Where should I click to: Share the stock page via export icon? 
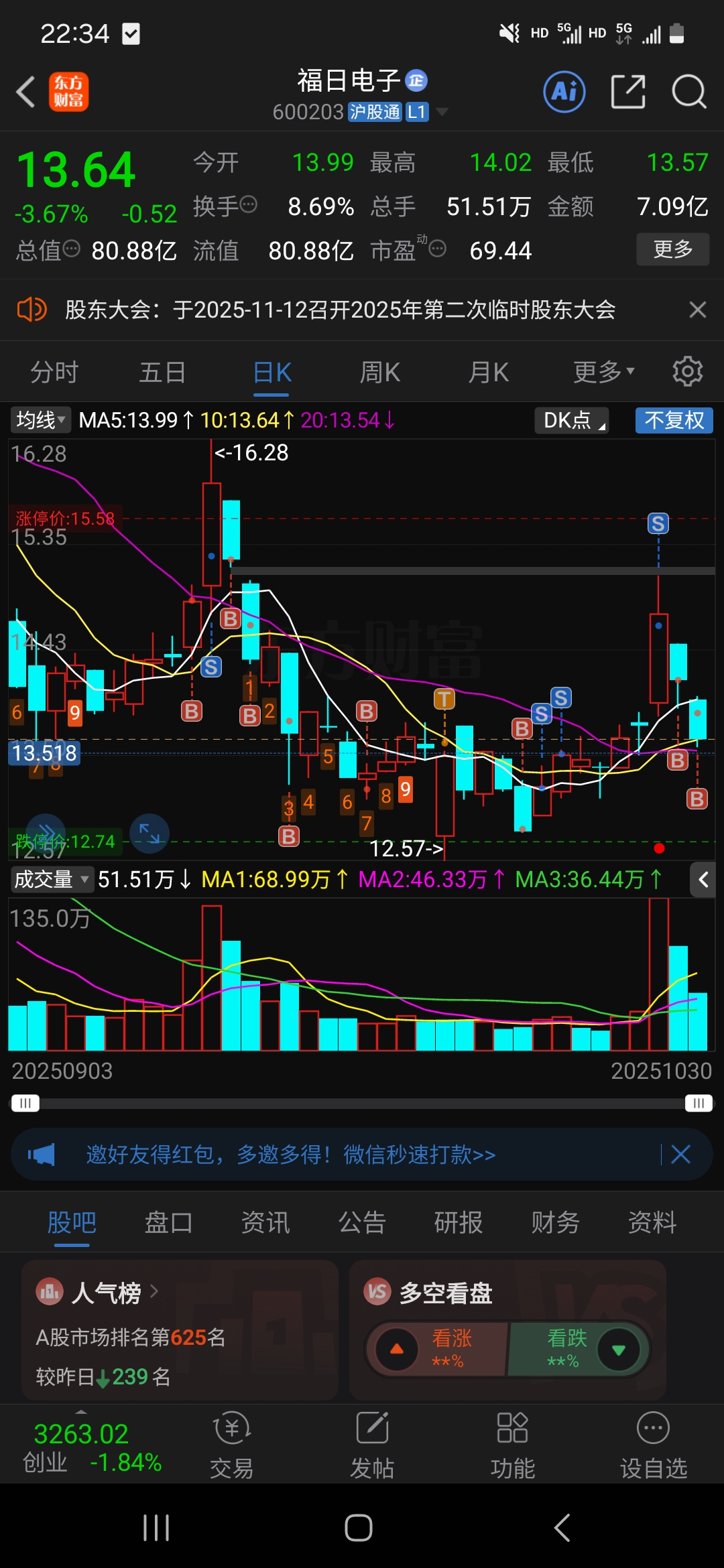tap(628, 92)
